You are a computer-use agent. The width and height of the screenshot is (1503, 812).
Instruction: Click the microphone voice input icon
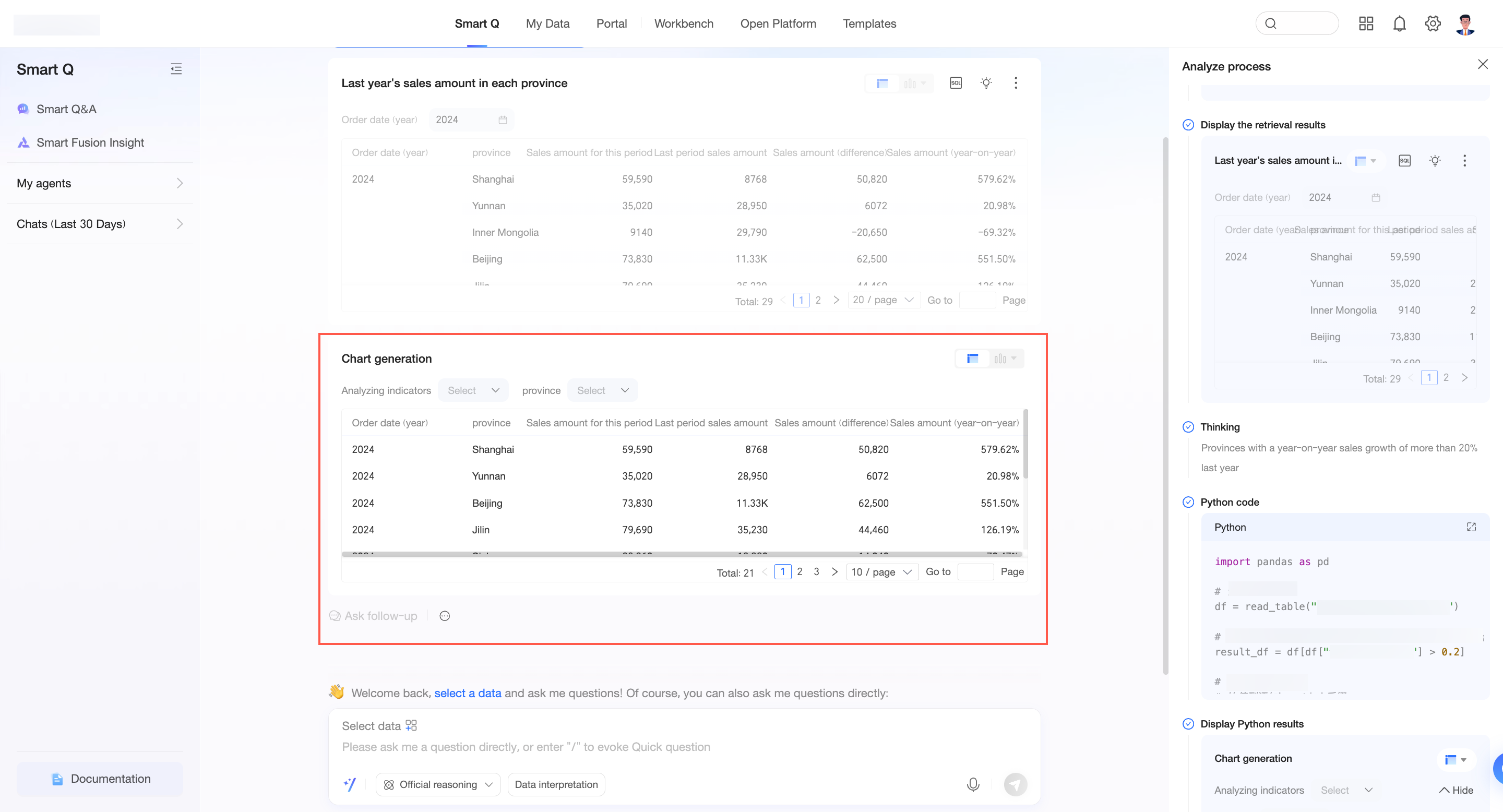pos(973,784)
